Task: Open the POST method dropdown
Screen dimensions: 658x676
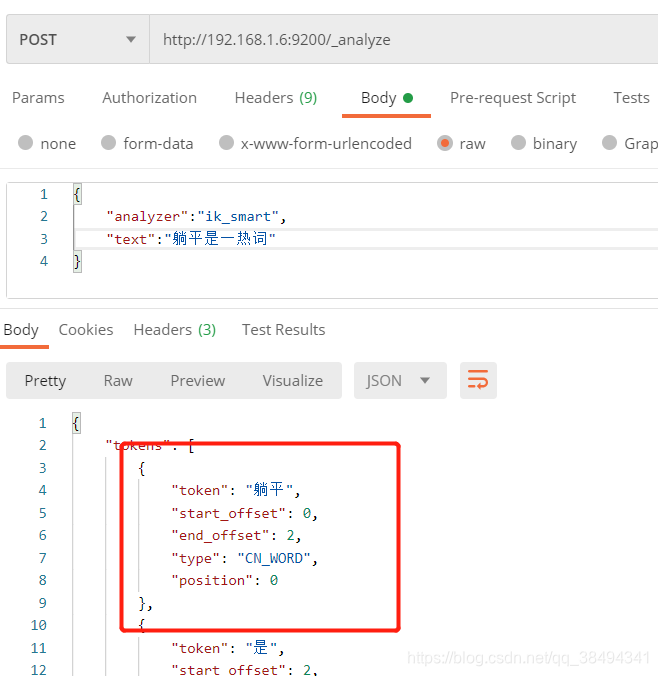Action: (76, 40)
